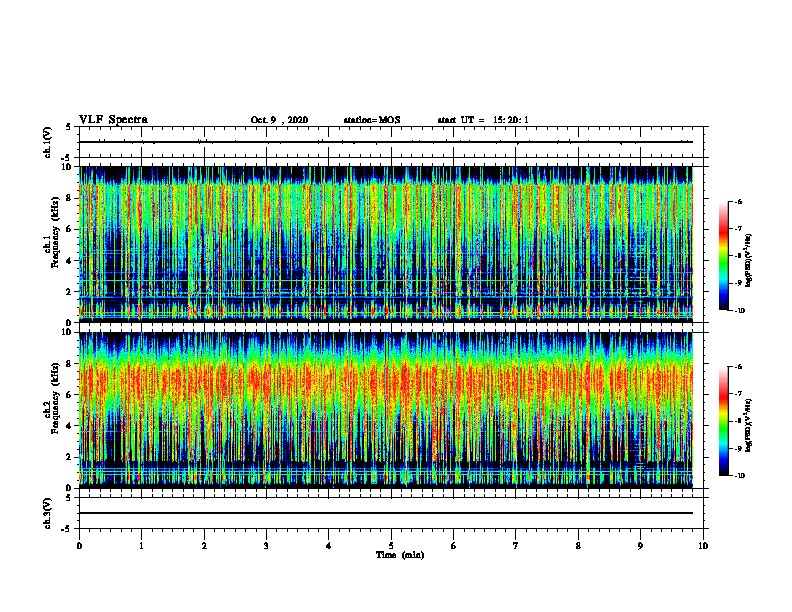Click time-axis tick label "10"
Viewport: 792px width, 612px height.
703,546
